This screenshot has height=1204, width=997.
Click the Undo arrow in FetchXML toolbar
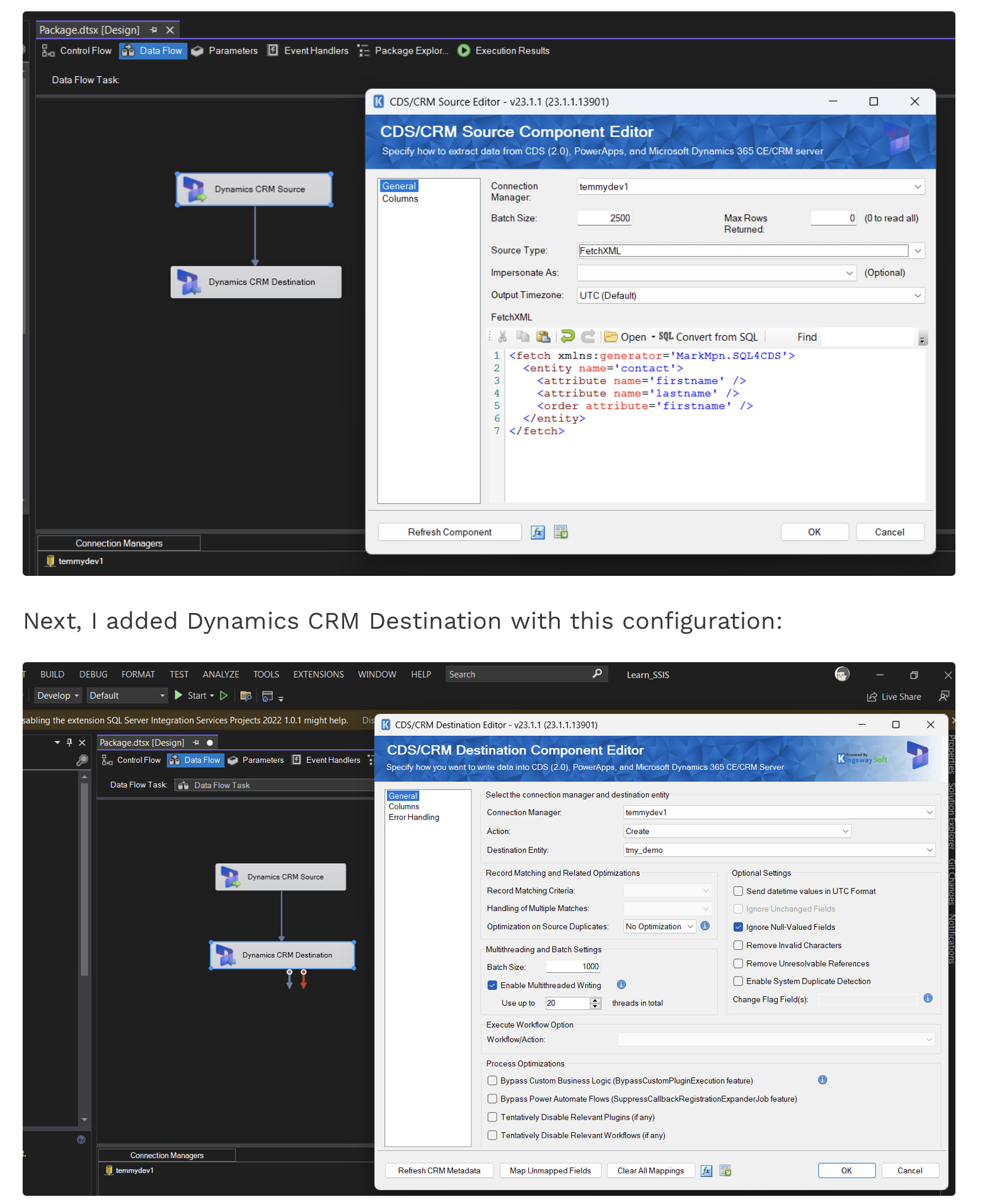click(568, 337)
